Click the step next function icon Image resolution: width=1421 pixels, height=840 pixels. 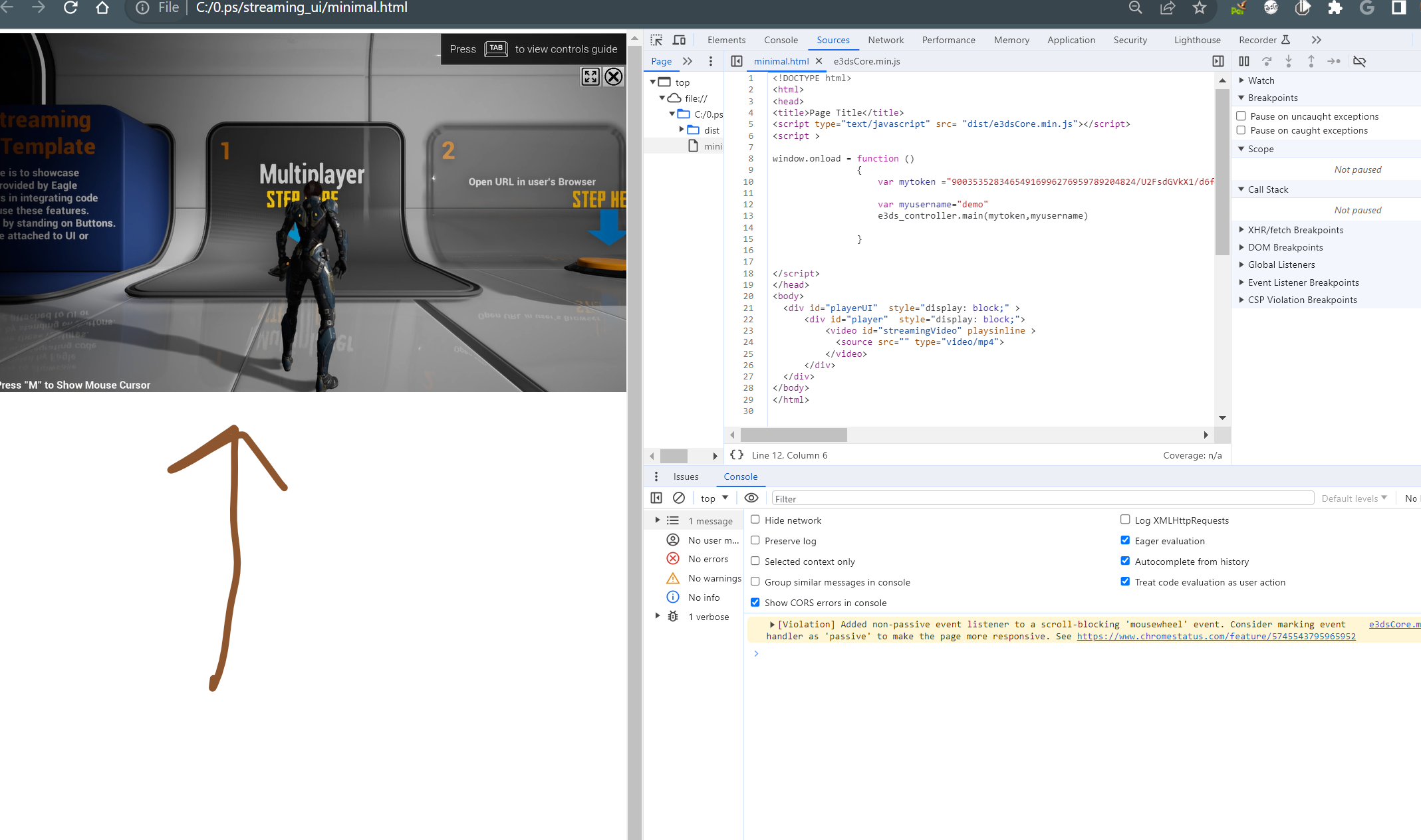coord(1334,61)
